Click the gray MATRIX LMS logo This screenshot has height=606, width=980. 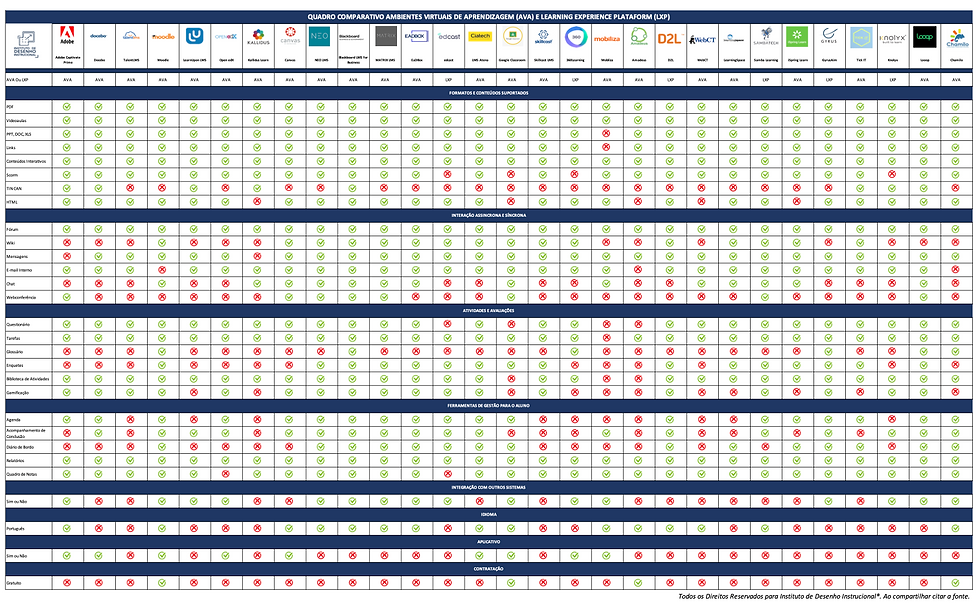(385, 36)
